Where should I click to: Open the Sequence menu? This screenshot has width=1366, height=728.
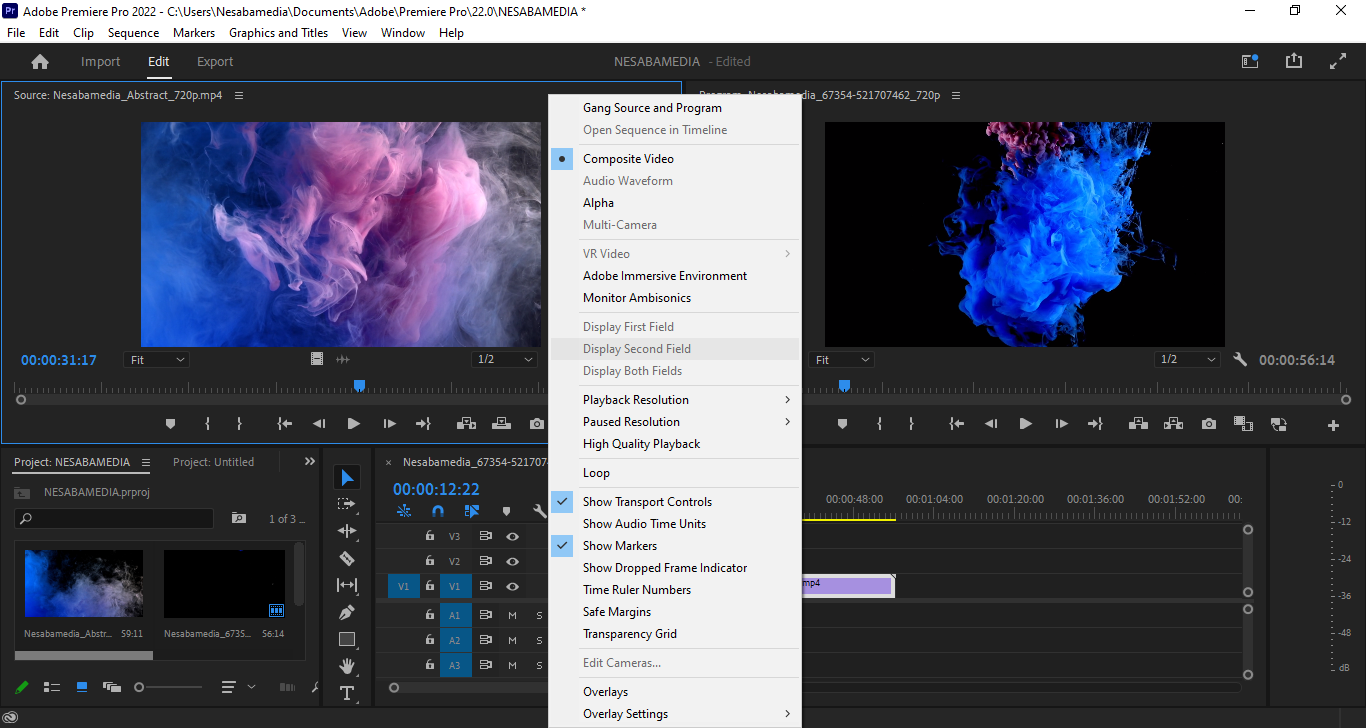click(x=133, y=33)
